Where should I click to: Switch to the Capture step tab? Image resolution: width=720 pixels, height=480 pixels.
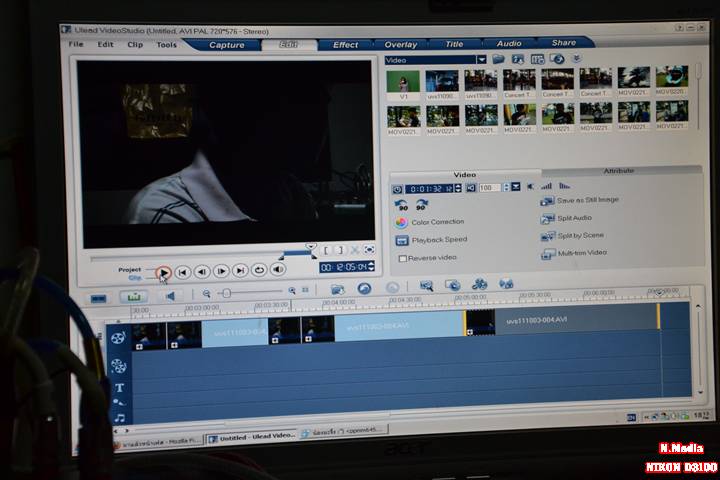point(226,45)
